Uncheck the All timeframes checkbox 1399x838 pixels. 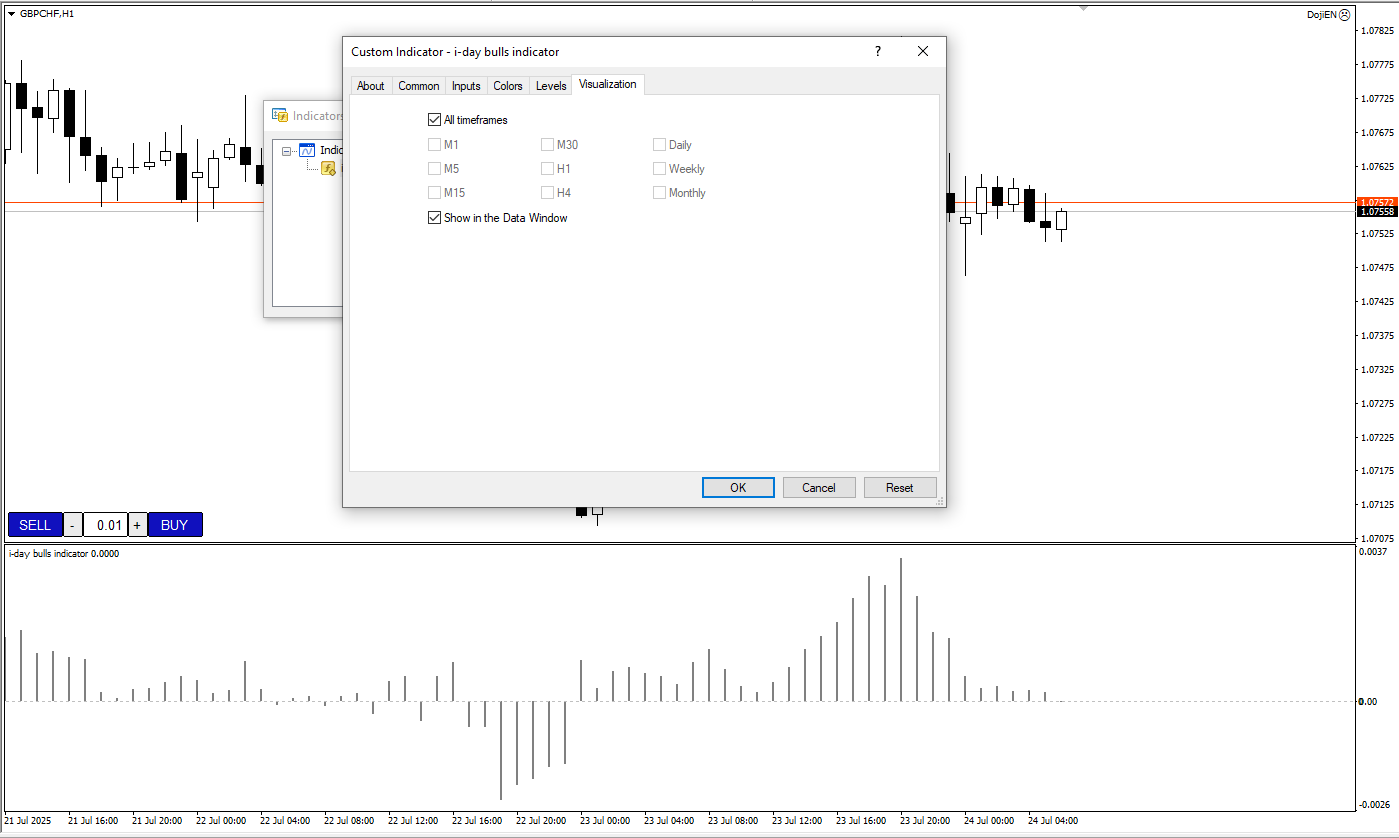click(434, 120)
